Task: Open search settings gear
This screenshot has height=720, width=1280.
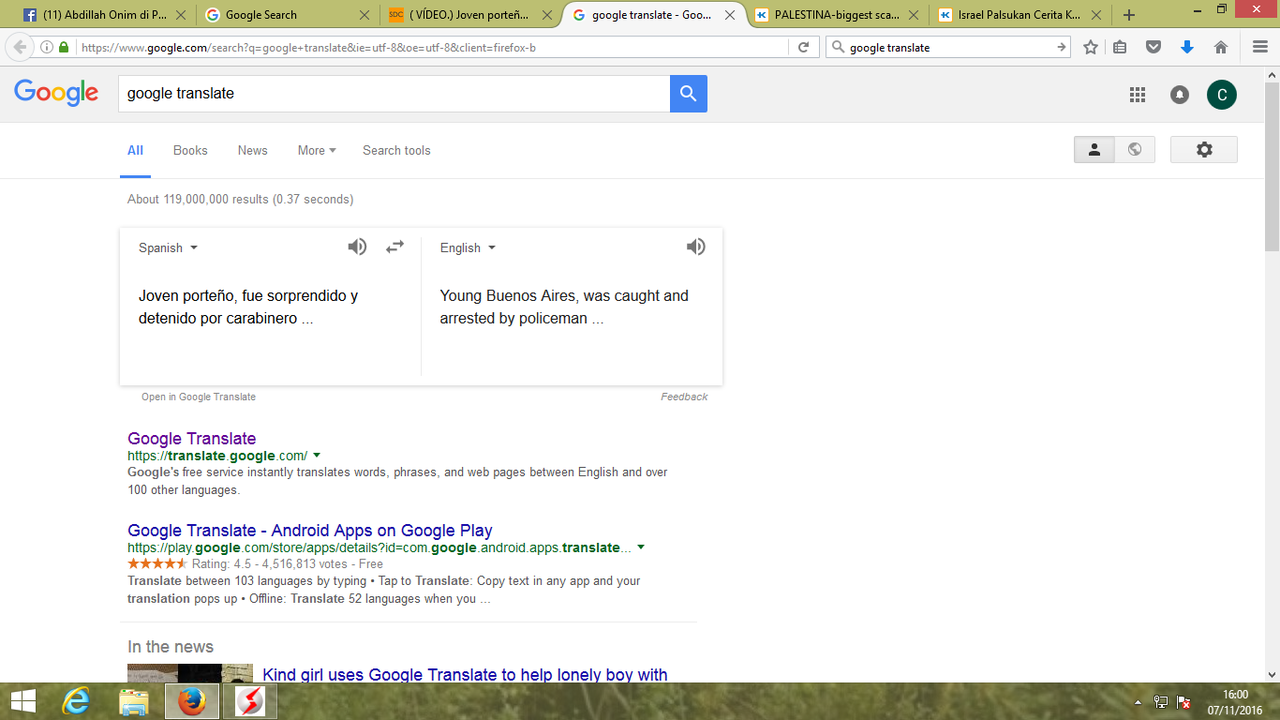Action: point(1204,150)
